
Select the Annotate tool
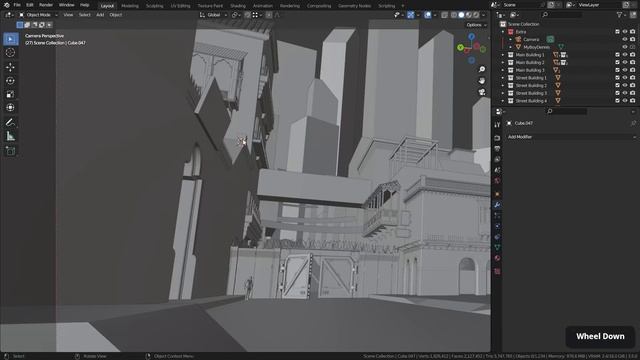(11, 122)
